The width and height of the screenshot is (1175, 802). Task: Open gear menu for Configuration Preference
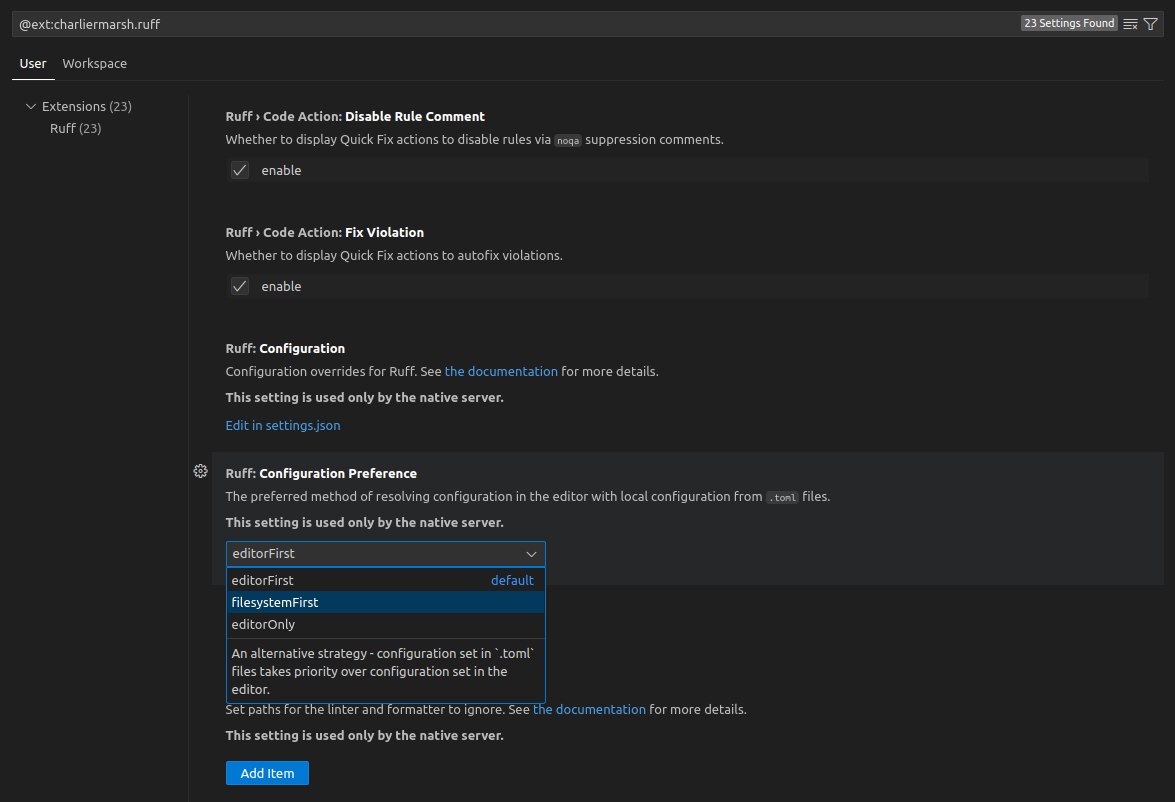(x=200, y=471)
